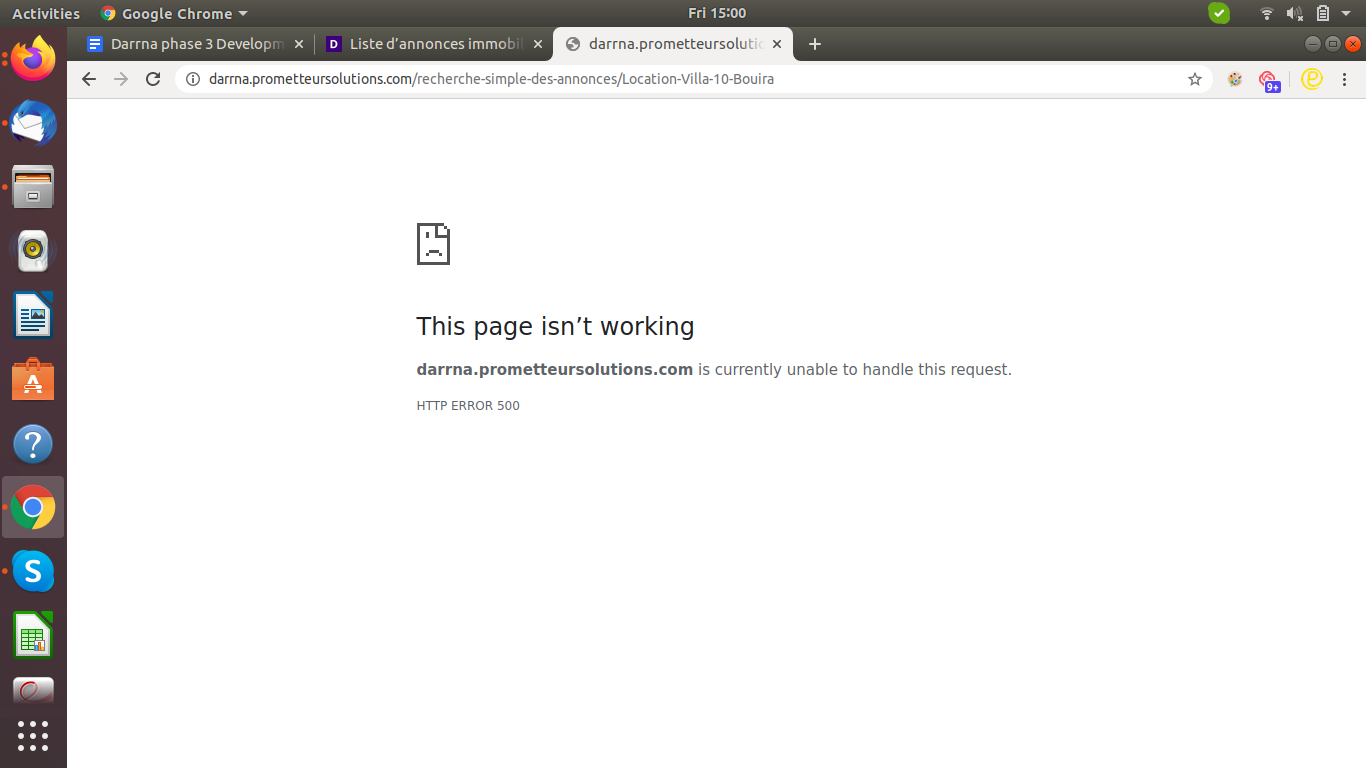1366x768 pixels.
Task: Open the Files manager in dock
Action: [33, 187]
